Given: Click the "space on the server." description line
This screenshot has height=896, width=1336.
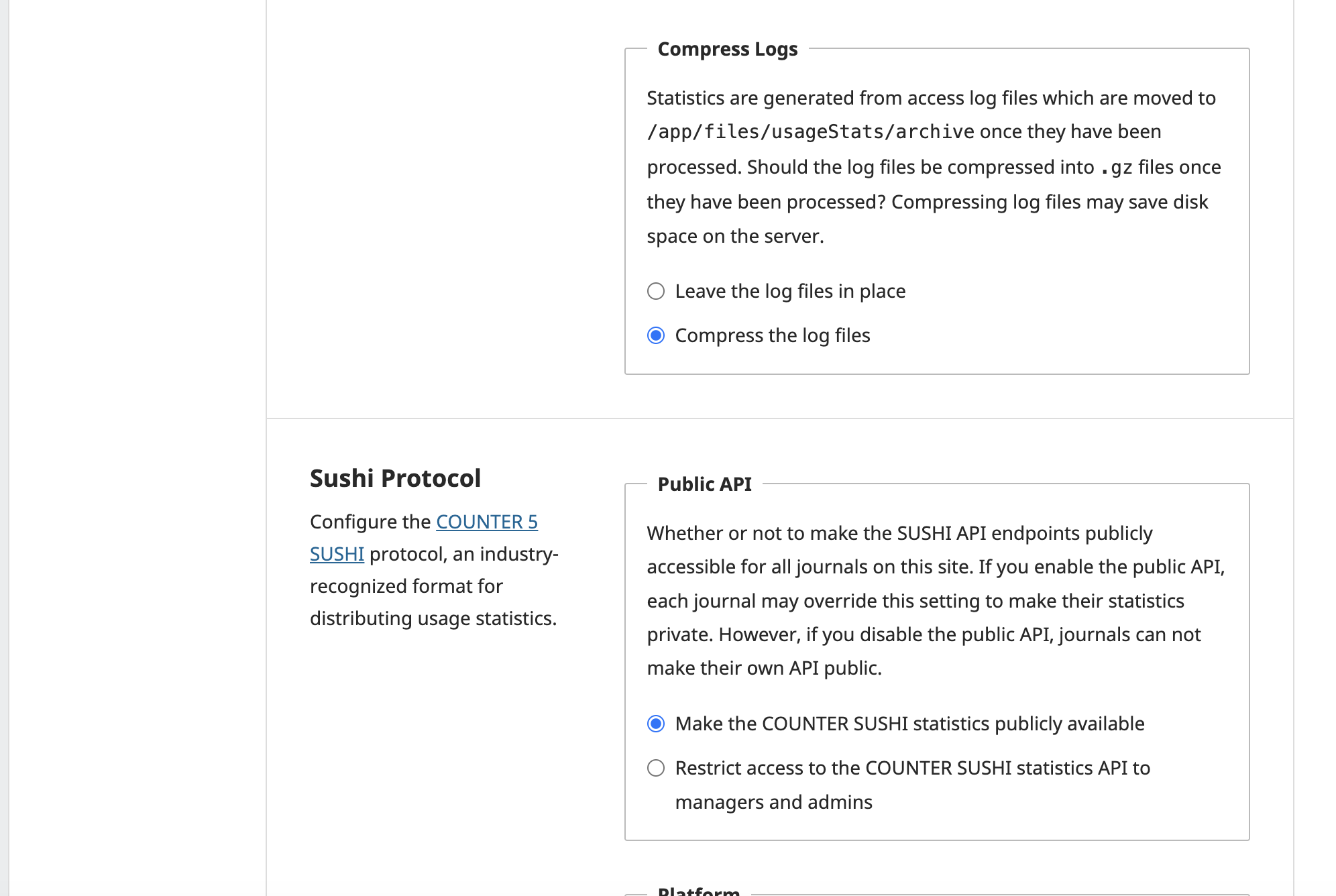Looking at the screenshot, I should [x=735, y=236].
